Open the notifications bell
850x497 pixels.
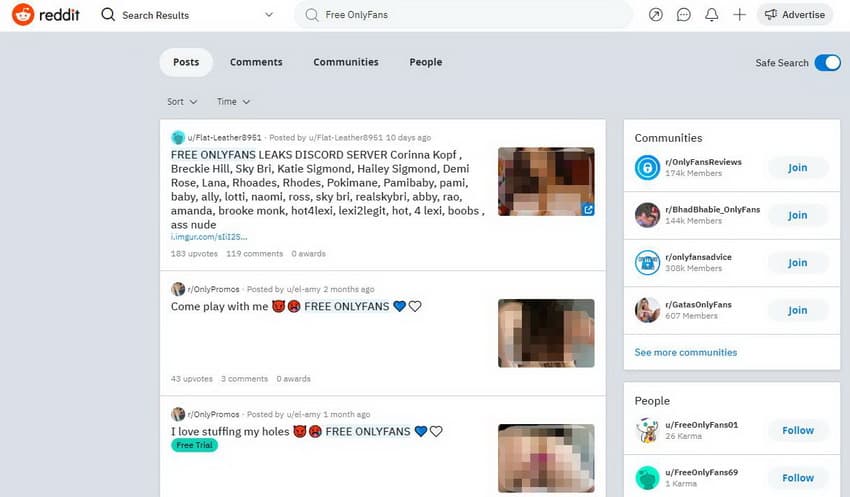711,15
